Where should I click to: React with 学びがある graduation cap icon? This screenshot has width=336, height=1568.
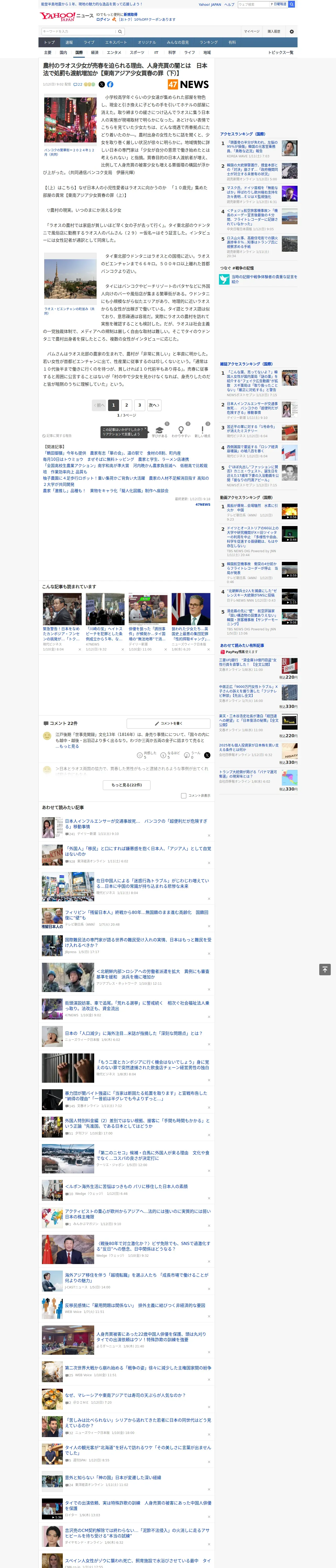click(x=160, y=430)
